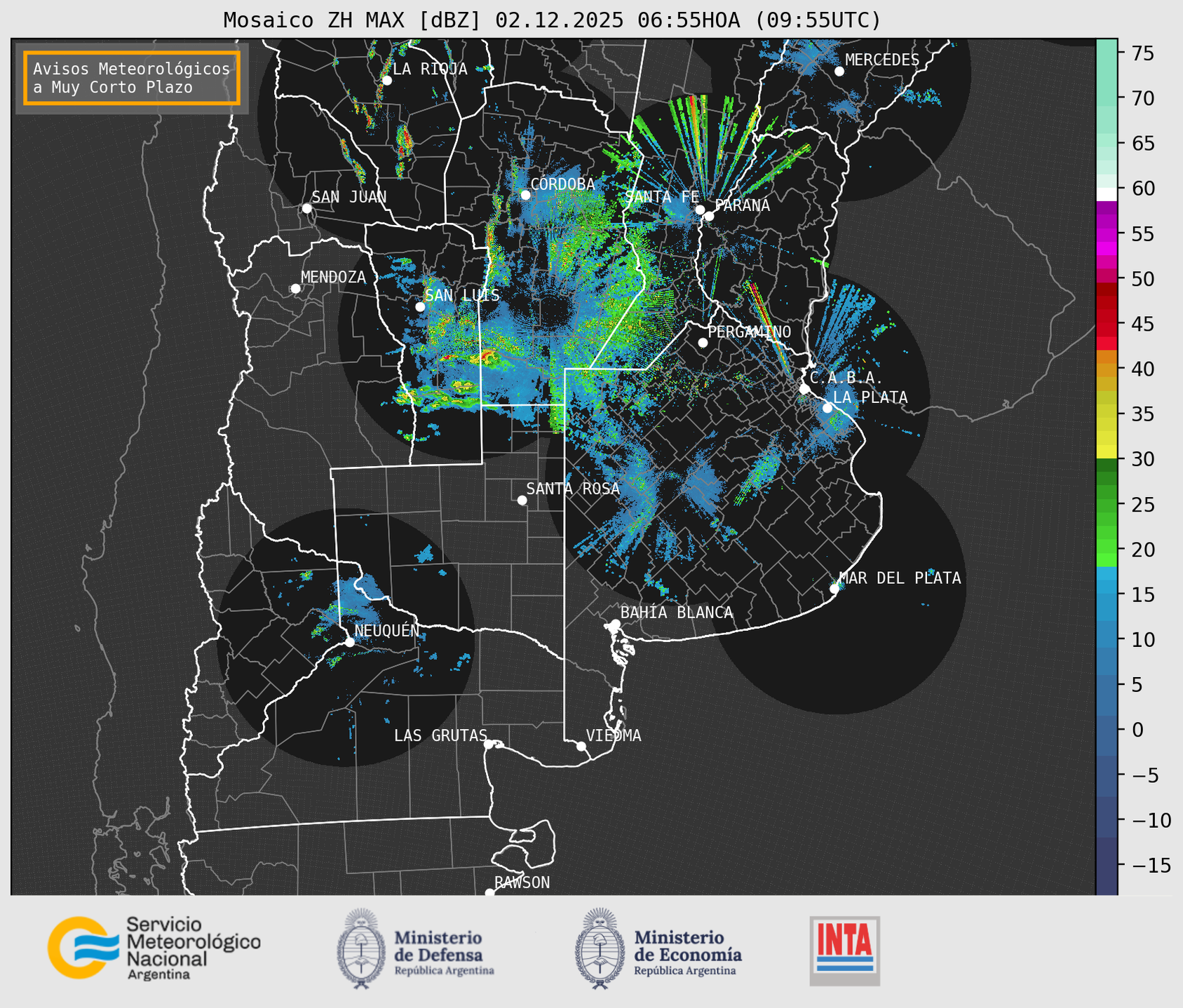The width and height of the screenshot is (1183, 1008).
Task: Click the NEUQUÉN text label
Action: click(387, 630)
